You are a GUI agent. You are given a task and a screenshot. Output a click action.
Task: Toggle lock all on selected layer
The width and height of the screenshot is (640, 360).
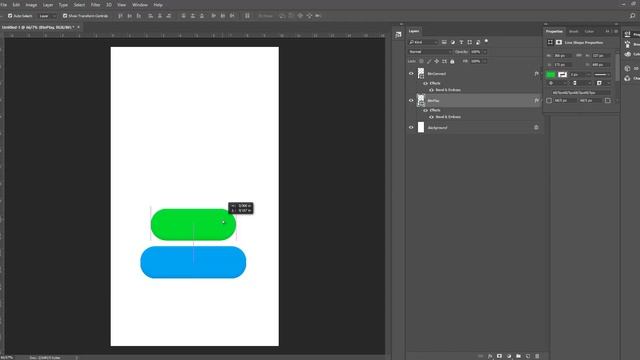click(x=452, y=61)
